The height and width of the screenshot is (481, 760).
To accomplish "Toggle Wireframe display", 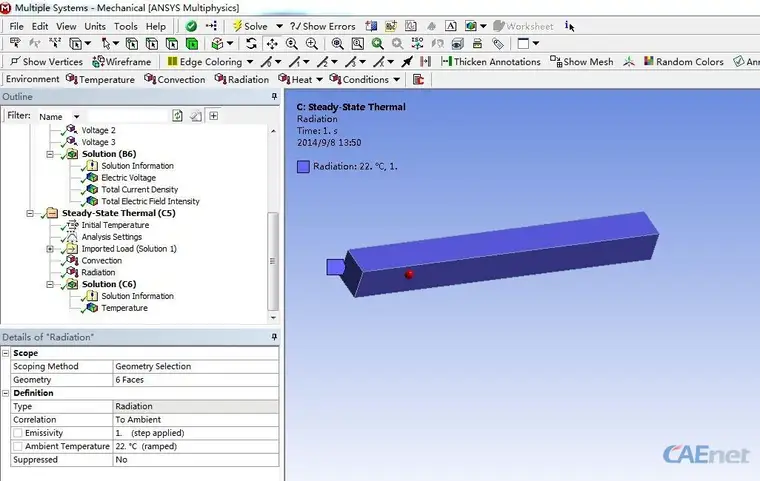I will 122,62.
